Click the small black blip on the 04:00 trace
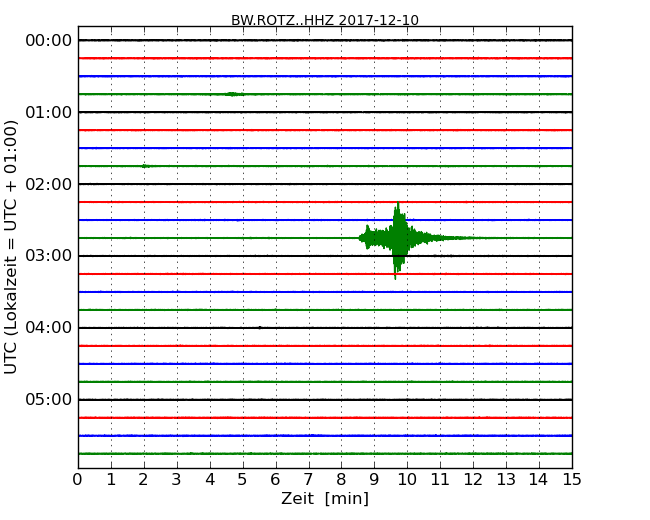Image resolution: width=650 pixels, height=520 pixels. [260, 328]
